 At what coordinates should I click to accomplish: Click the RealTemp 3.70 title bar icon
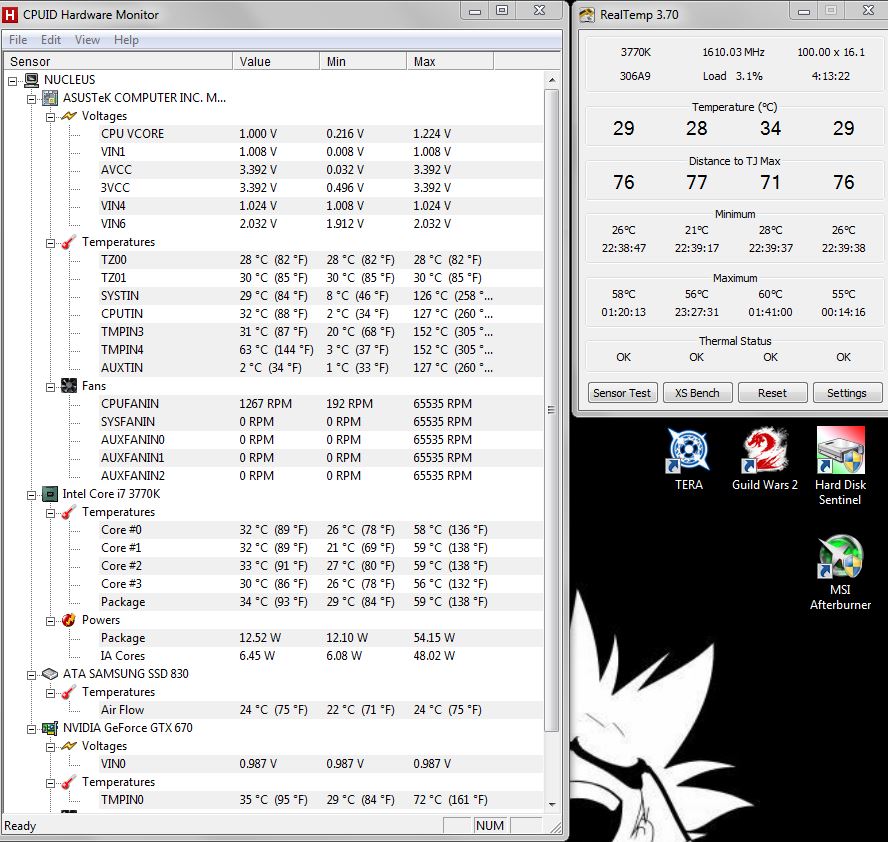point(587,15)
